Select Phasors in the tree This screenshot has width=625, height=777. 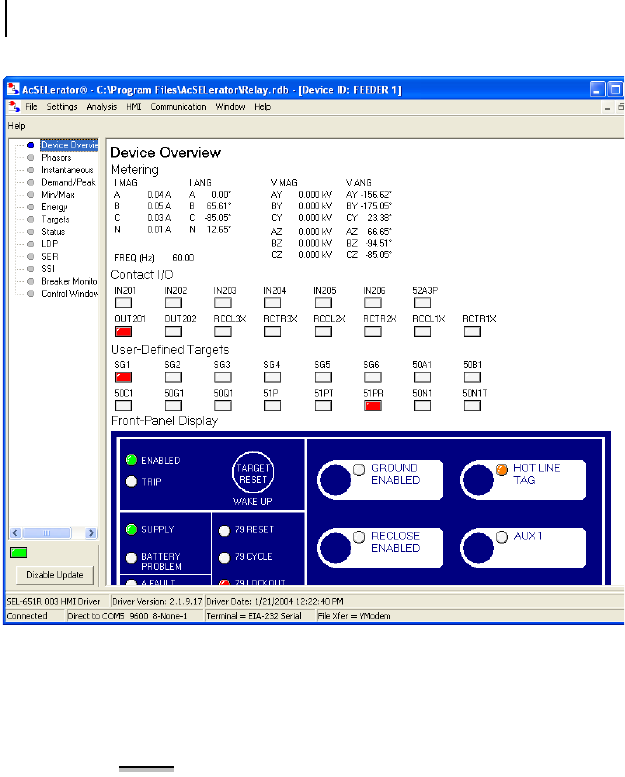56,158
